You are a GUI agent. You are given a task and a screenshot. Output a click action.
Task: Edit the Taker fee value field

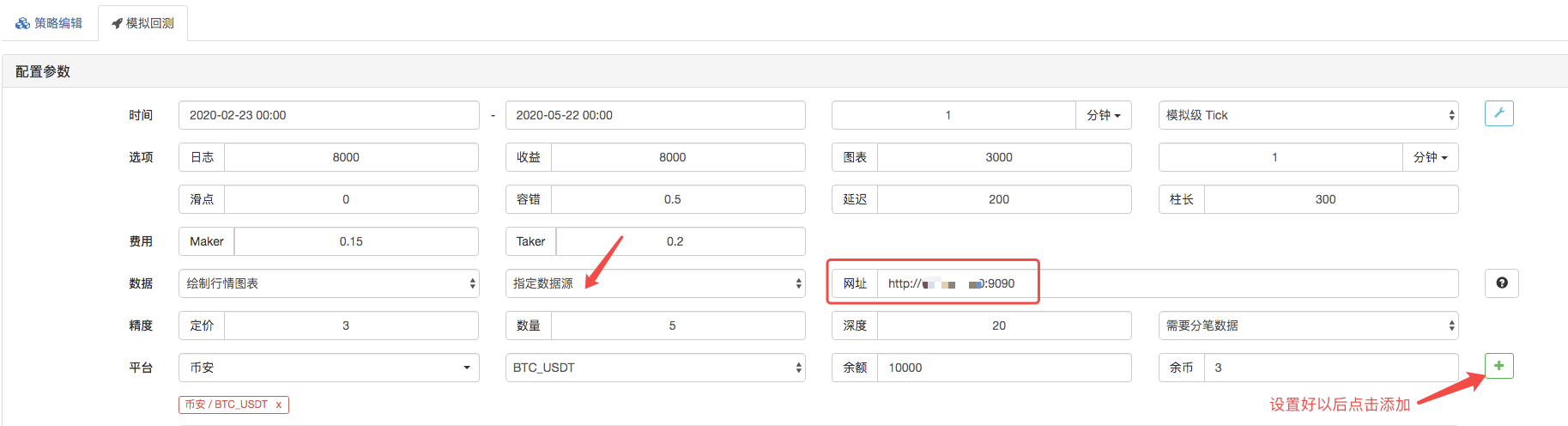680,241
